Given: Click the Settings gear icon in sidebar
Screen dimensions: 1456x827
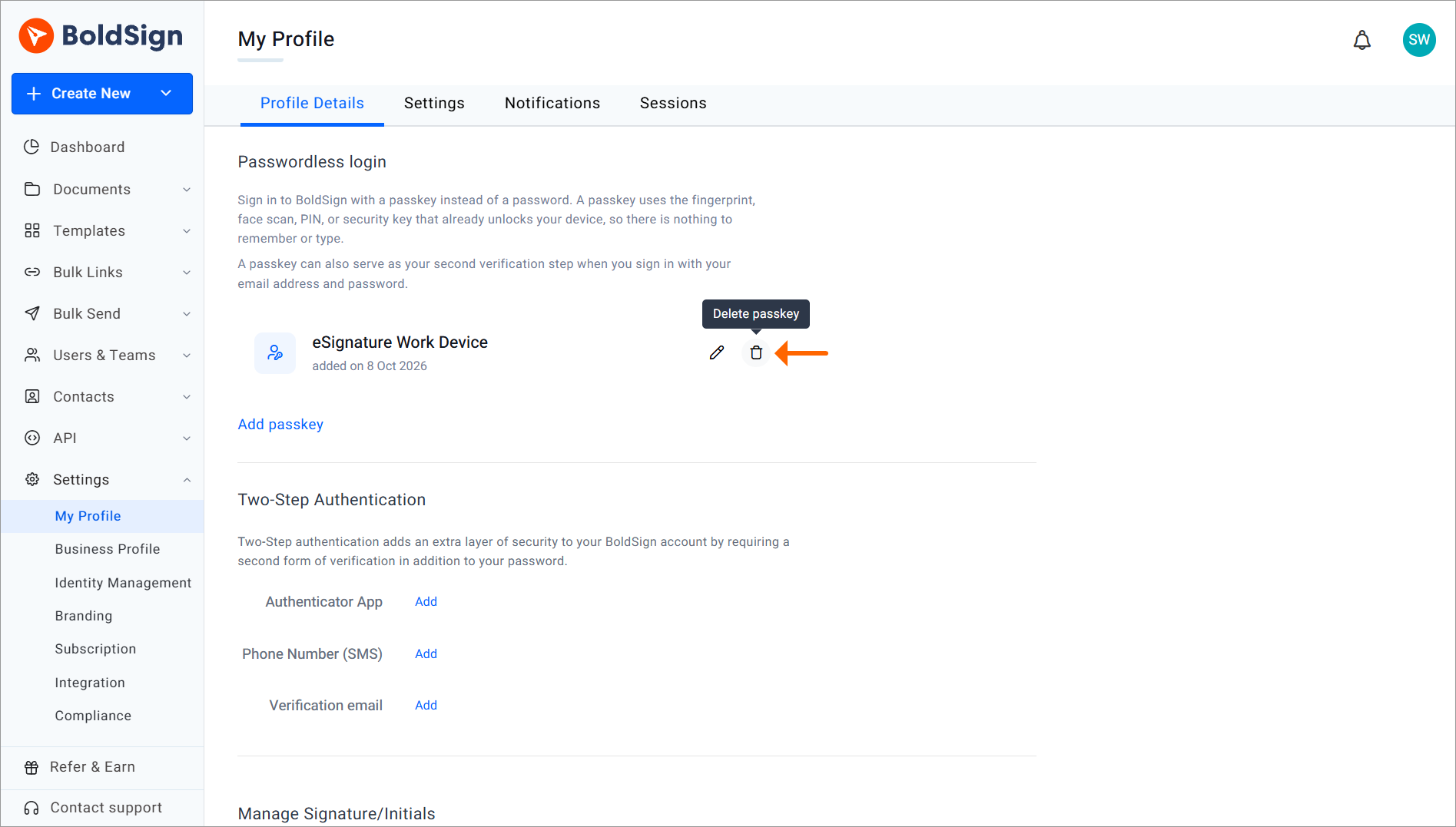Looking at the screenshot, I should (x=32, y=479).
